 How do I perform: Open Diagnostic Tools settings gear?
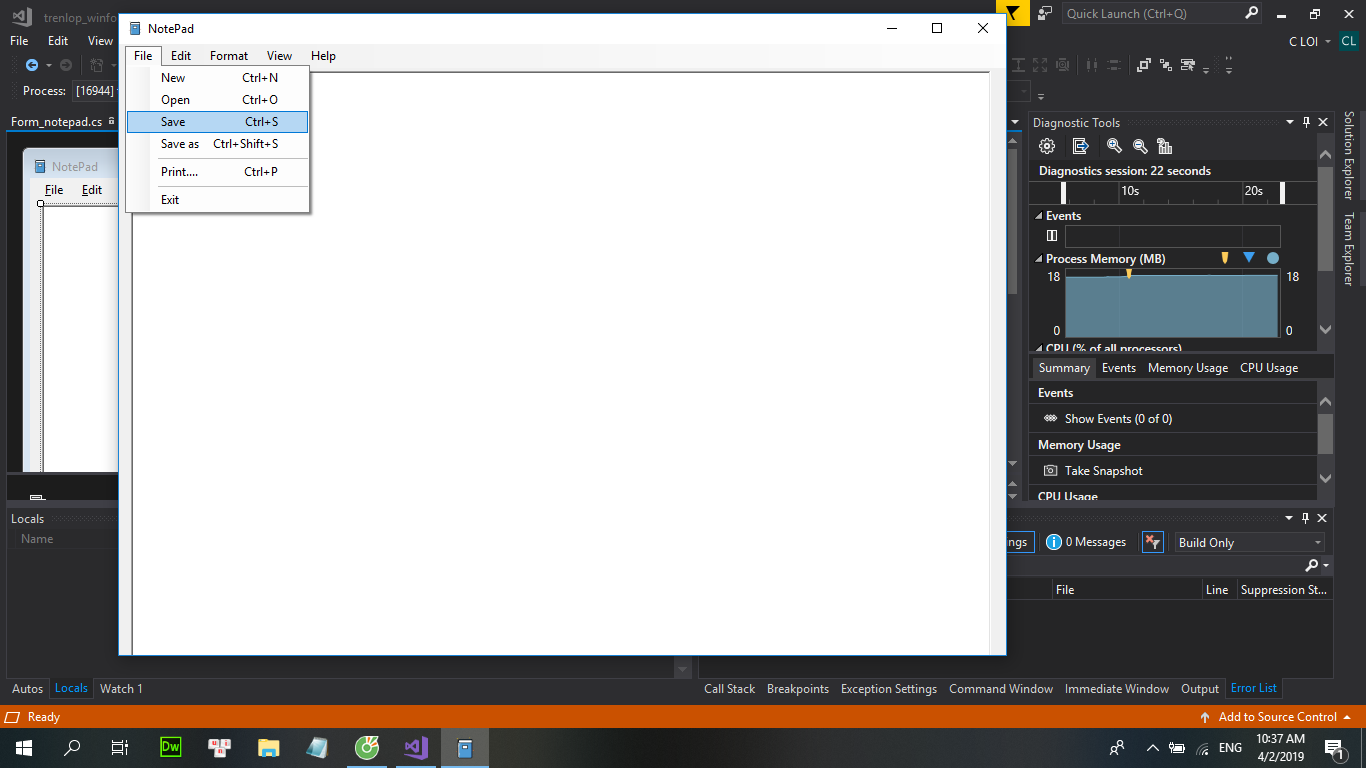[1047, 146]
